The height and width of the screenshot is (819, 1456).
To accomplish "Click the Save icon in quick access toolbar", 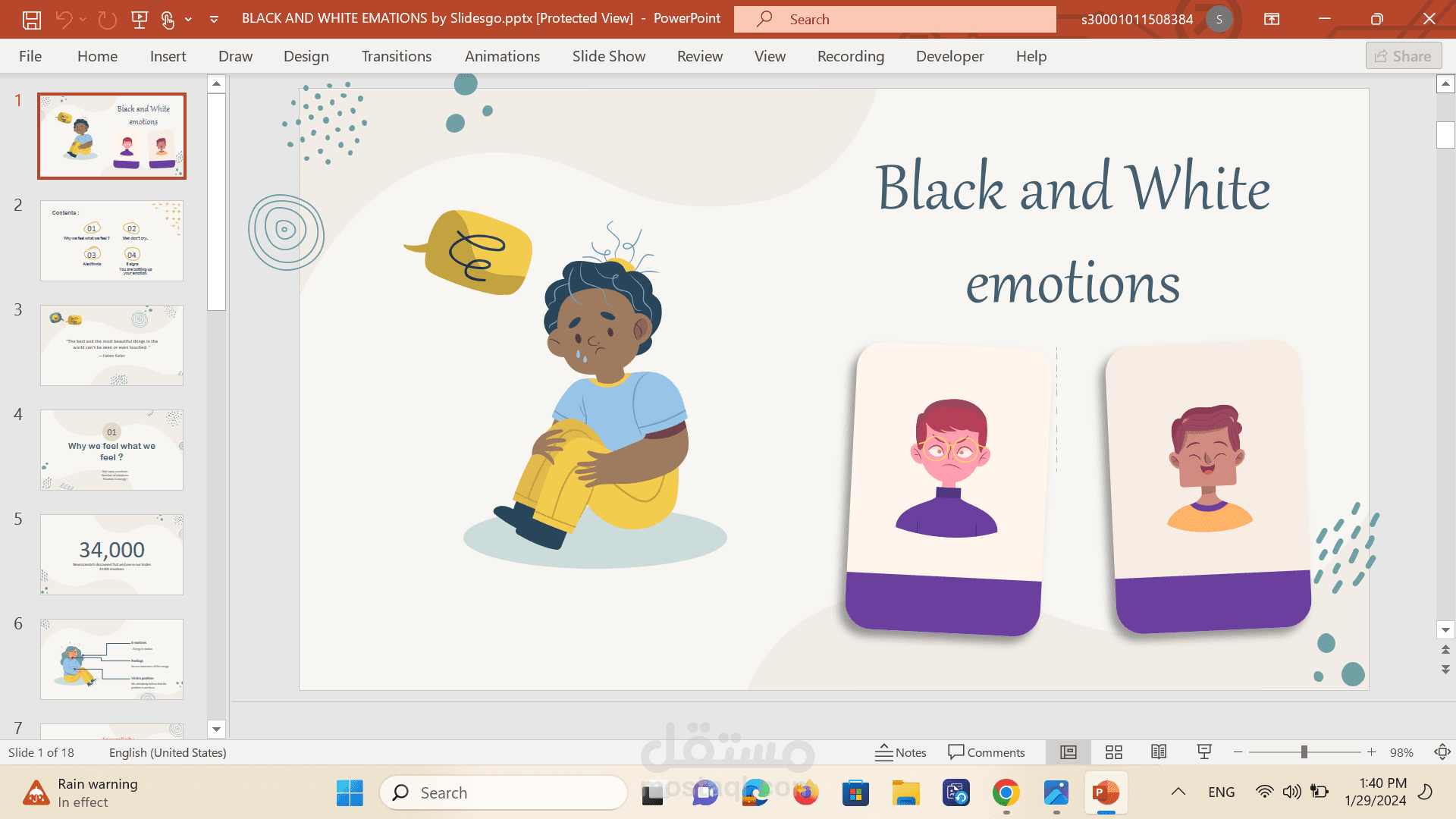I will [31, 20].
